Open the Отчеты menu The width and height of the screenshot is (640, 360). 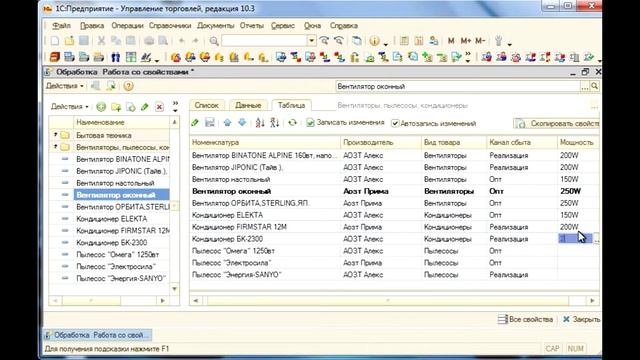point(252,25)
